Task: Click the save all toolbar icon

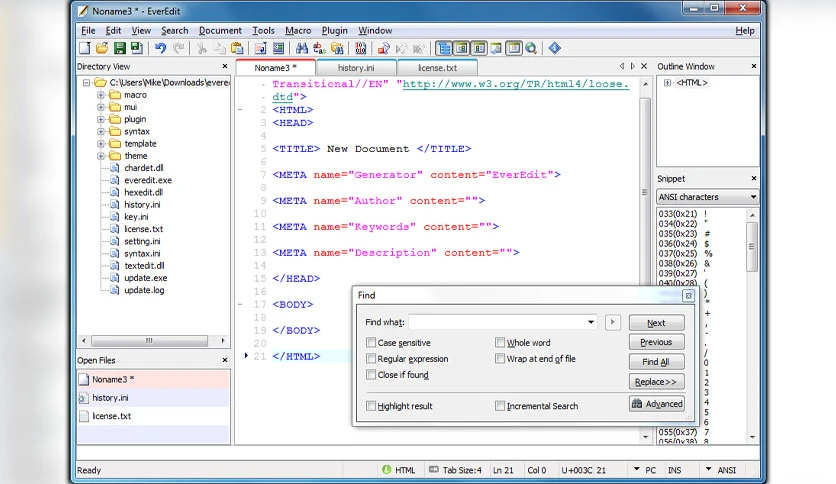Action: (x=137, y=48)
